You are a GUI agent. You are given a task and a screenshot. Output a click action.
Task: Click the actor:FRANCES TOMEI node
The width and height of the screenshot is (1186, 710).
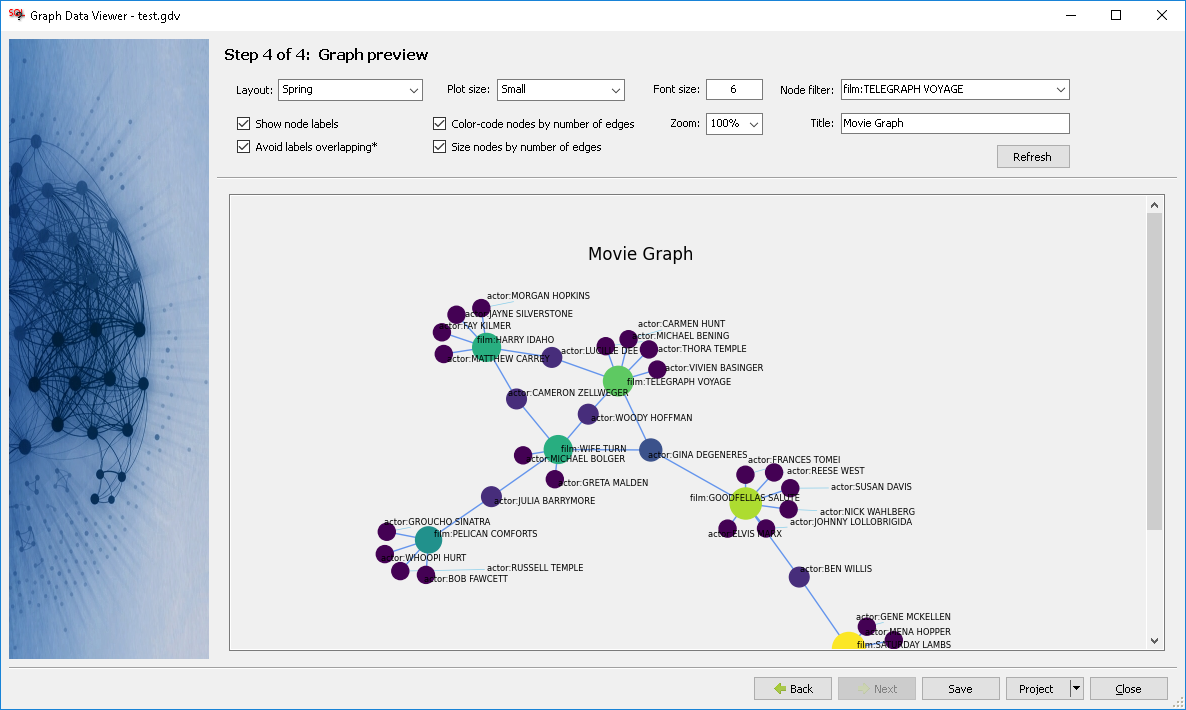click(x=745, y=475)
